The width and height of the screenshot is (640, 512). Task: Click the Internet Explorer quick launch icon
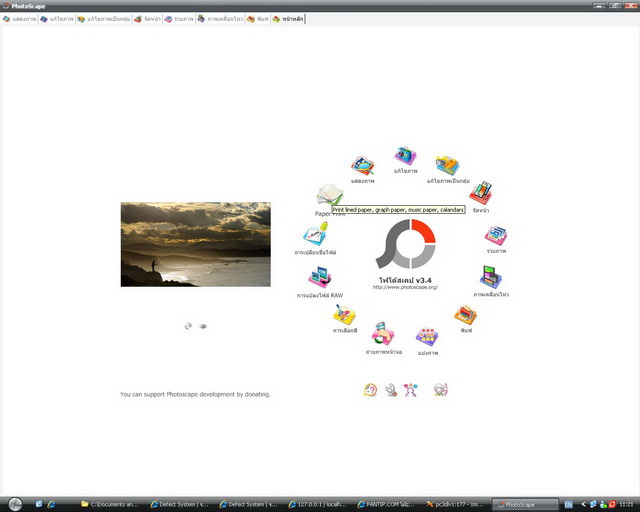click(51, 504)
